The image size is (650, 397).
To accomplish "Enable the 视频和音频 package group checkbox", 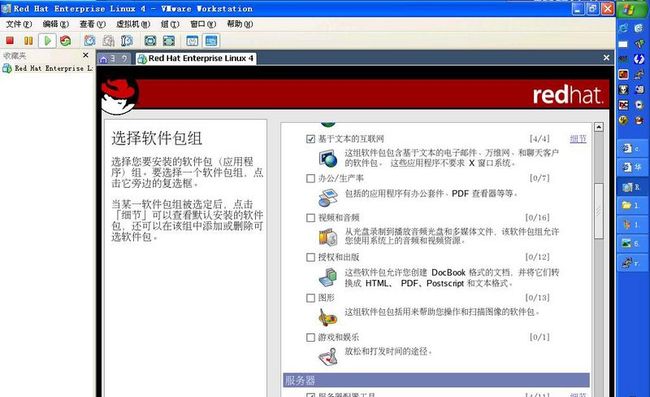I will pos(310,218).
